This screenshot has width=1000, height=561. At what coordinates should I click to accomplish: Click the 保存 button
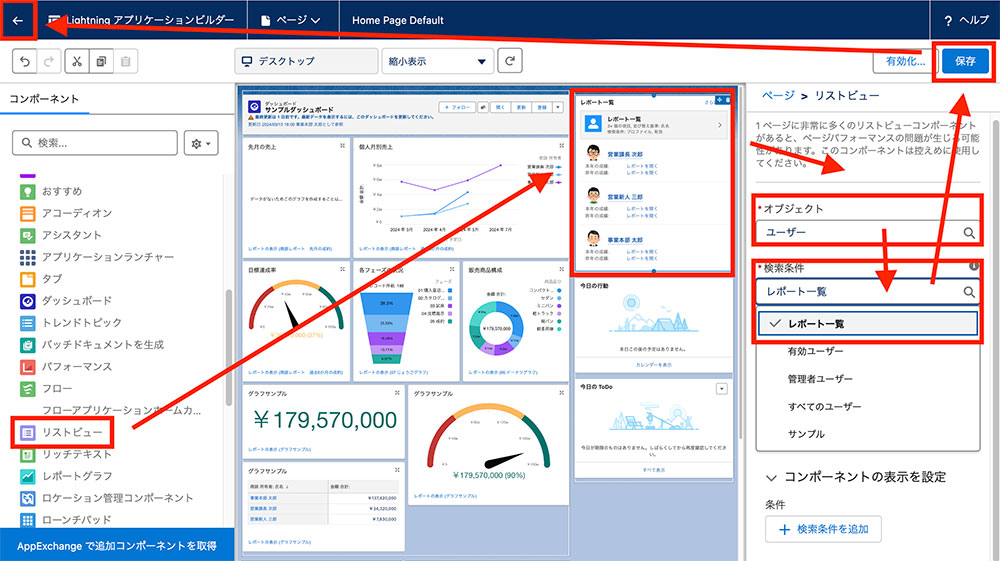965,61
